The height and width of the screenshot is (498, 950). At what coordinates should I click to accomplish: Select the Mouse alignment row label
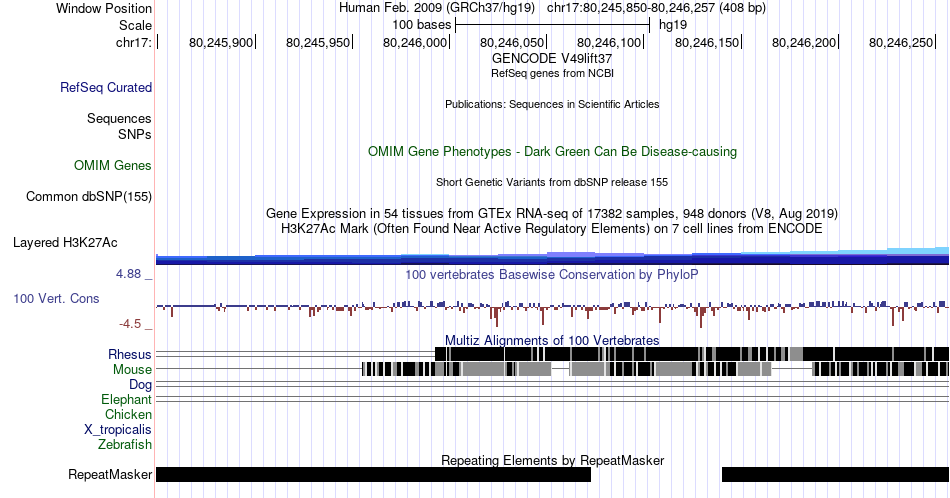132,369
